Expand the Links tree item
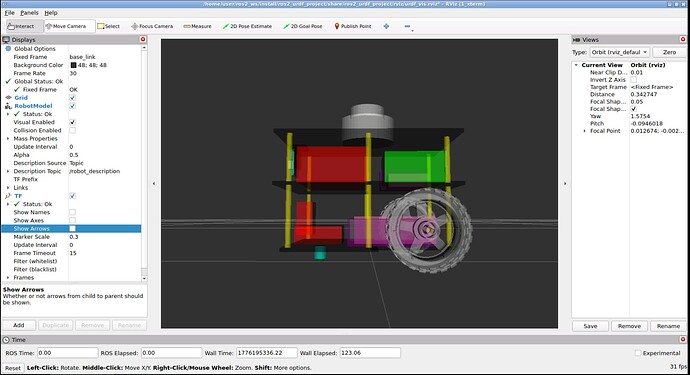The height and width of the screenshot is (375, 690). 7,188
